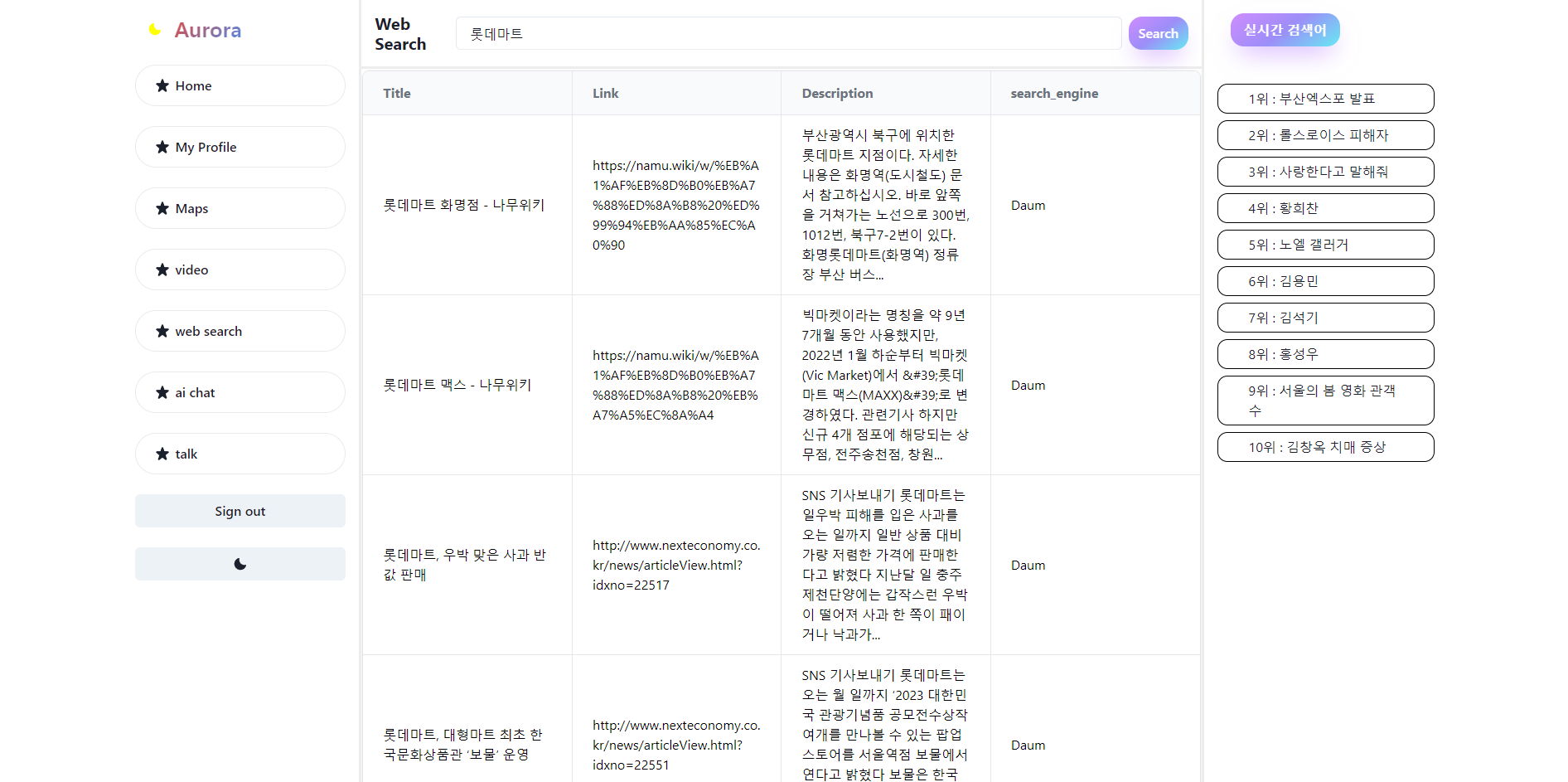Click the star icon beside talk
This screenshot has height=782, width=1568.
[162, 454]
